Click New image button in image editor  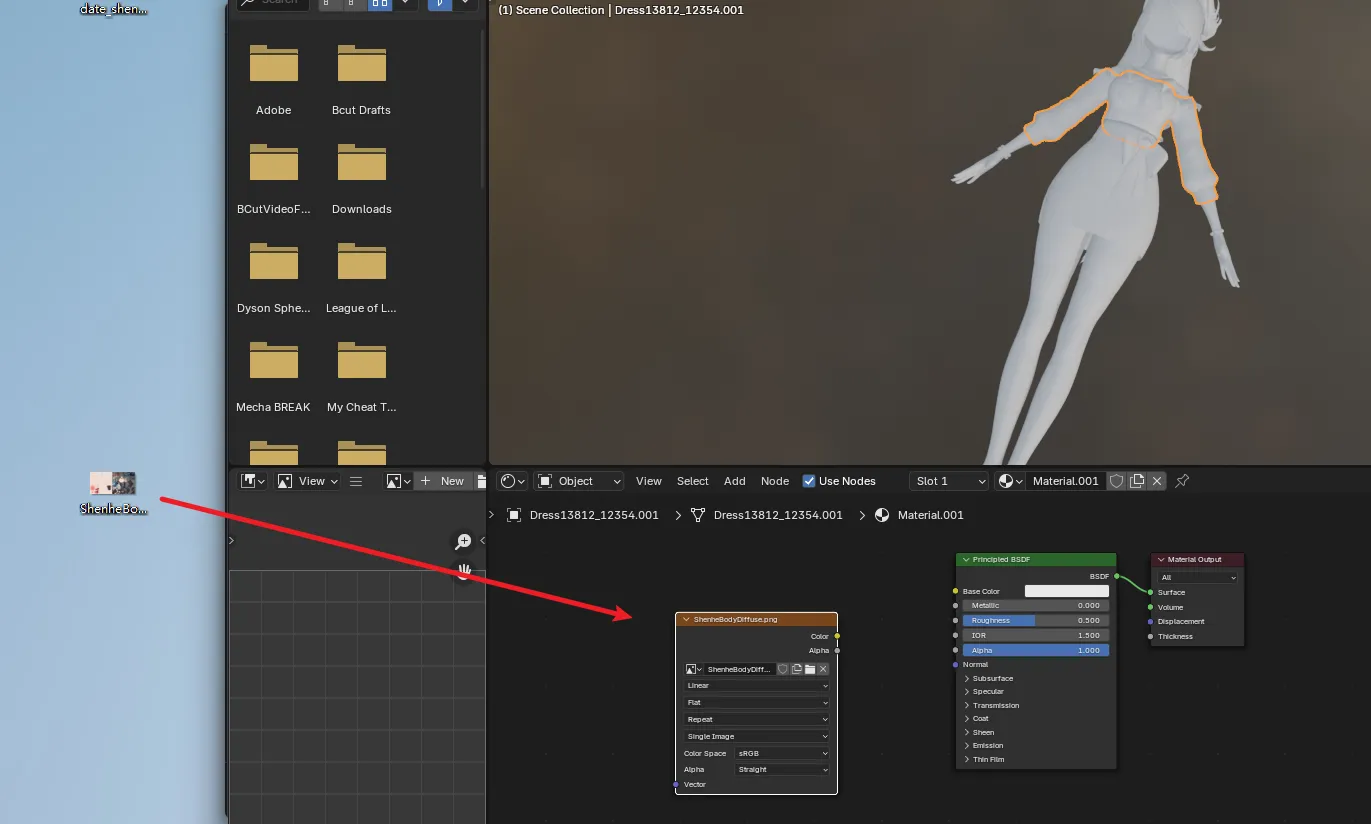pos(442,481)
